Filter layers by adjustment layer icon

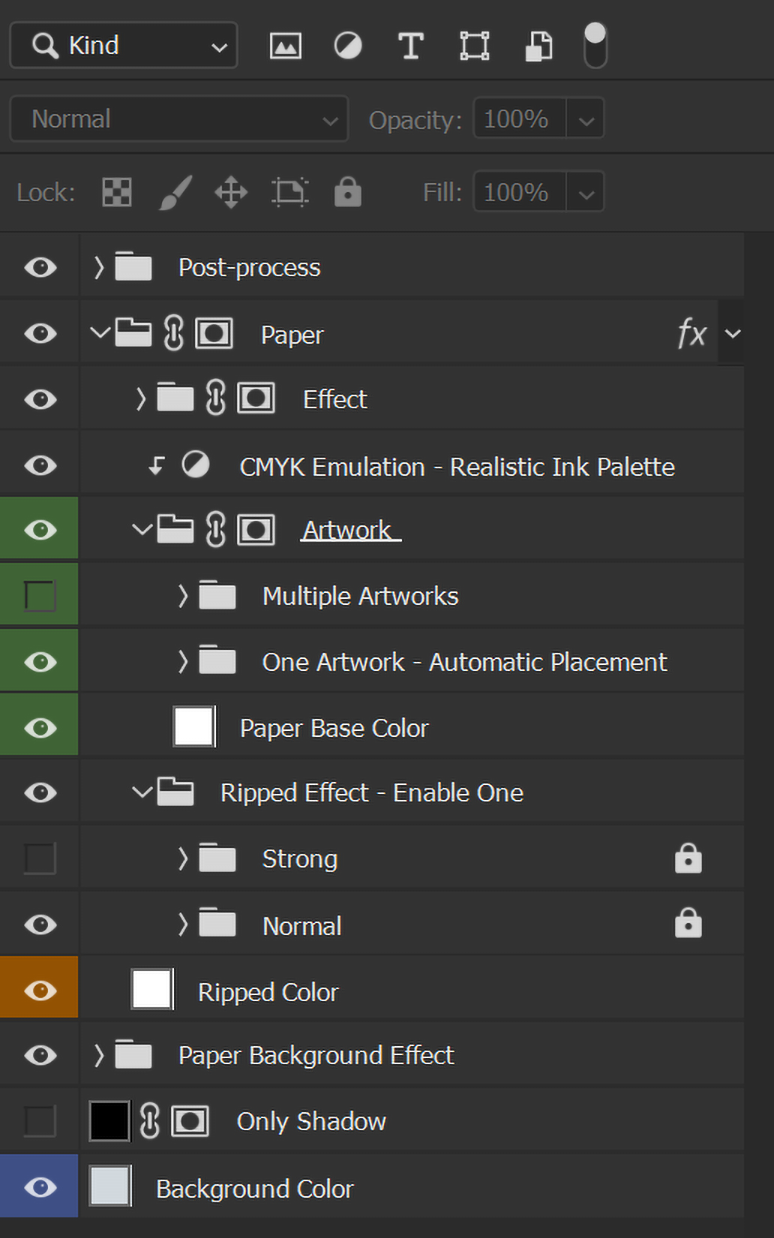pos(348,46)
